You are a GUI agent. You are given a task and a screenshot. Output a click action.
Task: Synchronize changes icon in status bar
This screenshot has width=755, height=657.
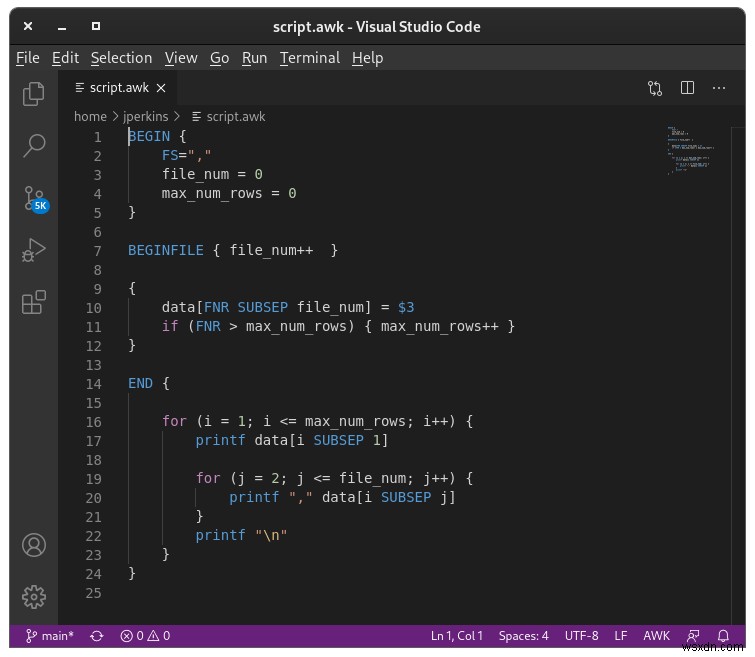(x=97, y=636)
